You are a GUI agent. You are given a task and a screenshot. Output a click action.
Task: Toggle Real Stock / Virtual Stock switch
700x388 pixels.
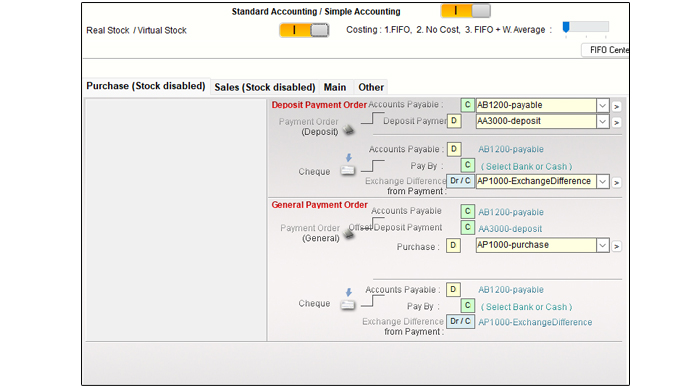[x=304, y=30]
